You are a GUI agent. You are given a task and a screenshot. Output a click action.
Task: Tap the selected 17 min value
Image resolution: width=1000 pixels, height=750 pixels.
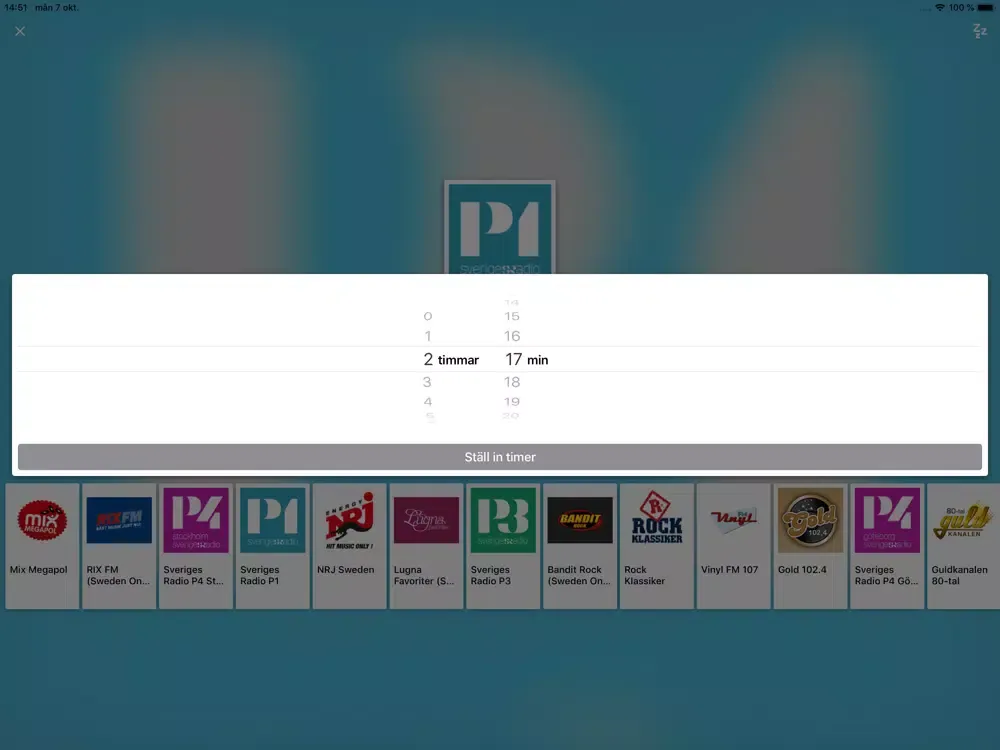coord(527,360)
